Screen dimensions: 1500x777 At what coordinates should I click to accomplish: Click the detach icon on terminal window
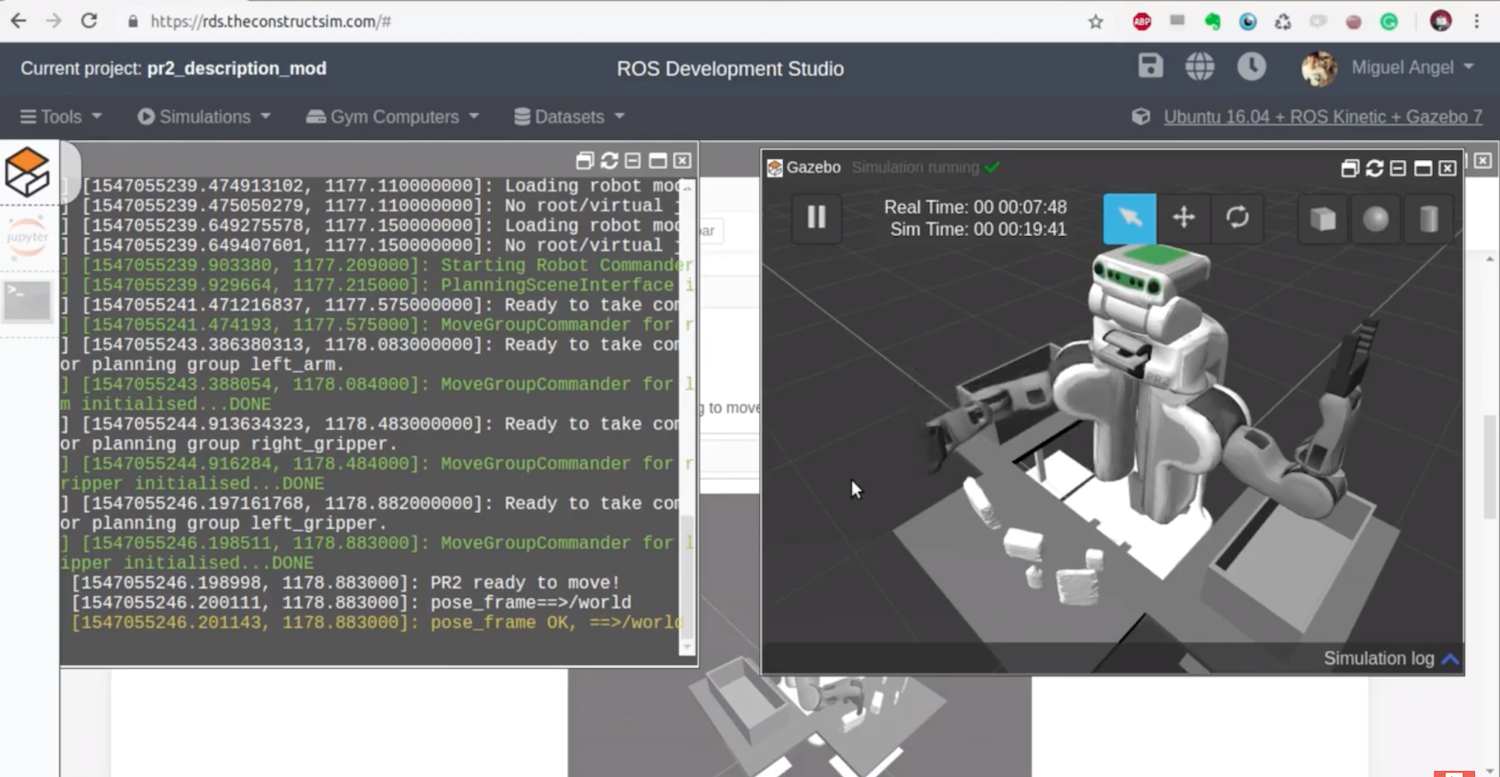pyautogui.click(x=585, y=160)
